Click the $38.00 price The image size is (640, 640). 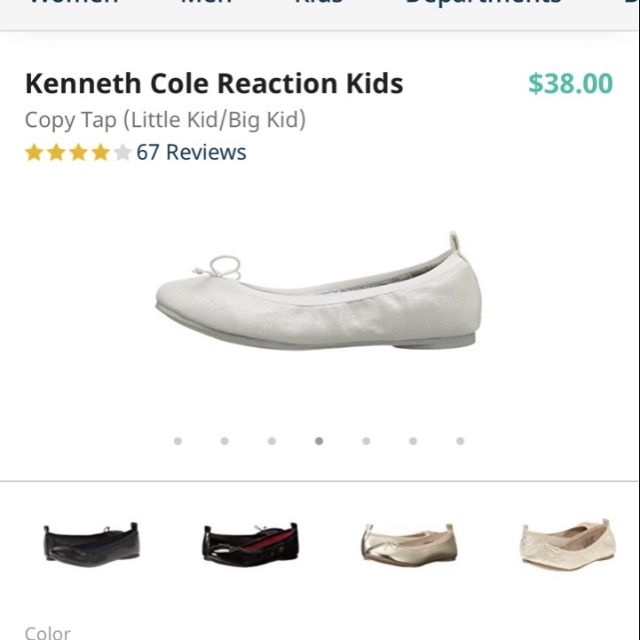pos(570,84)
